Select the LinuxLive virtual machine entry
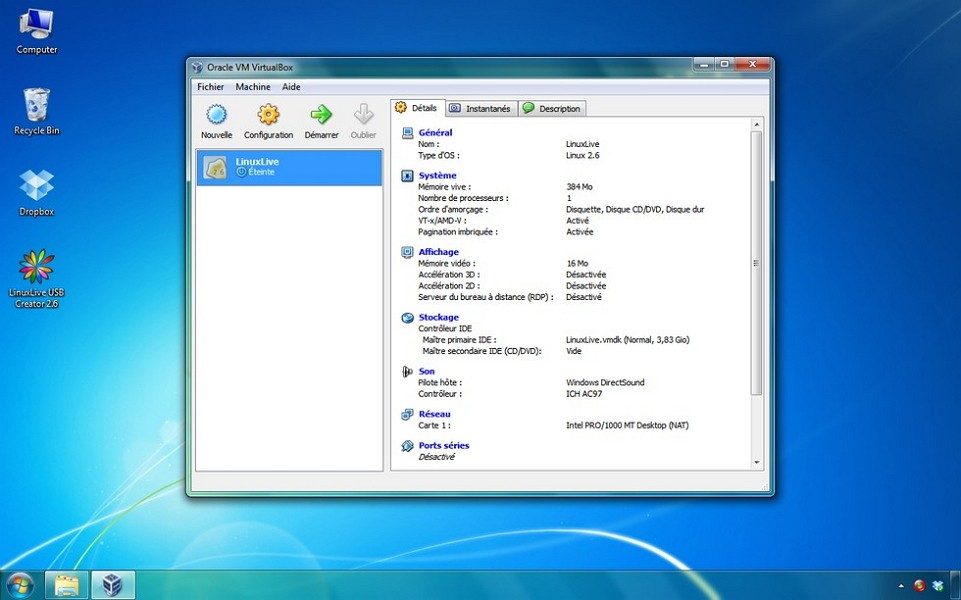Screen dimensions: 961x600 [x=289, y=167]
